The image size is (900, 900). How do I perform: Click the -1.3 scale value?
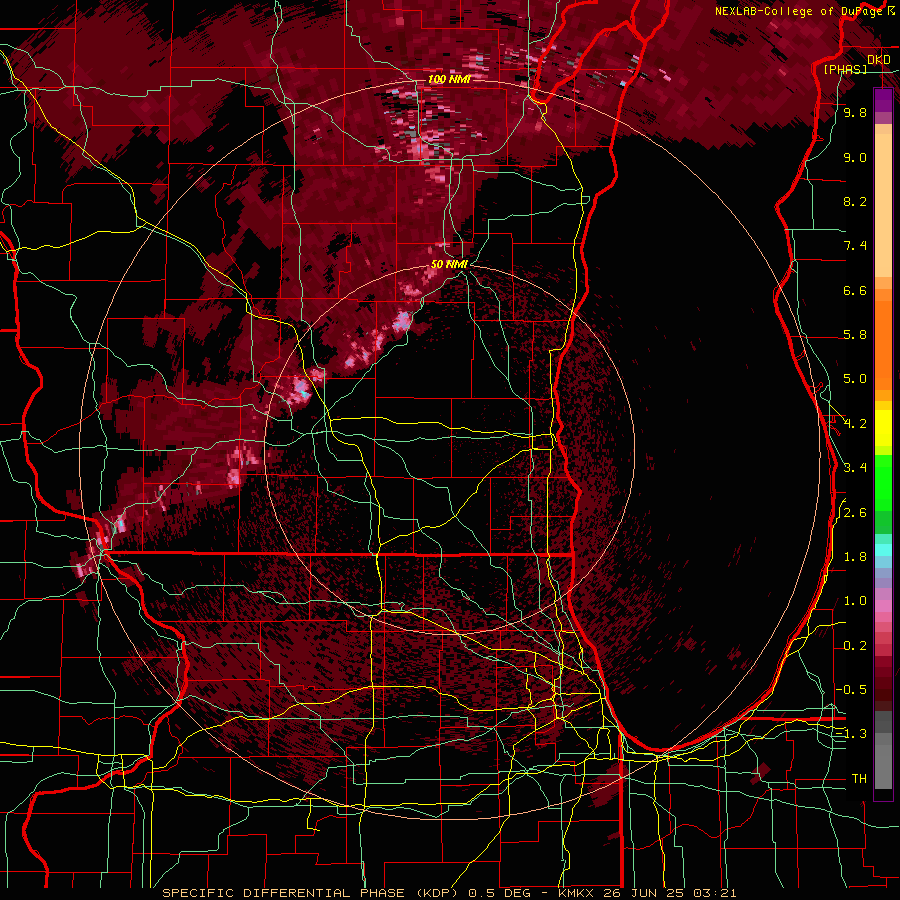pos(851,734)
